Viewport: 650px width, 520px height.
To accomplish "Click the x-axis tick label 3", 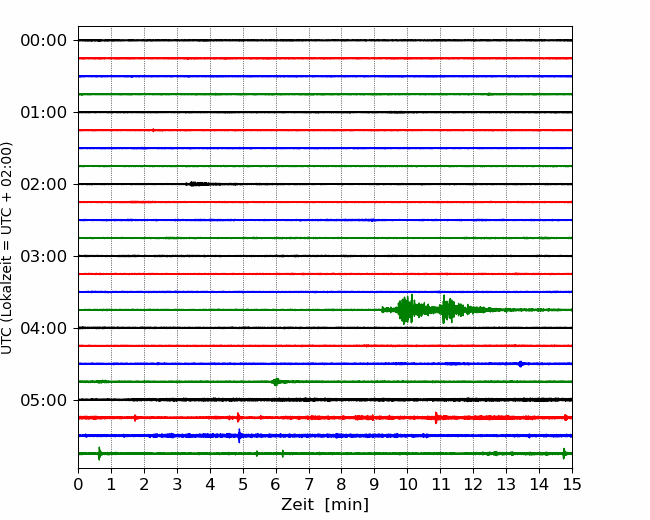I will coord(177,484).
